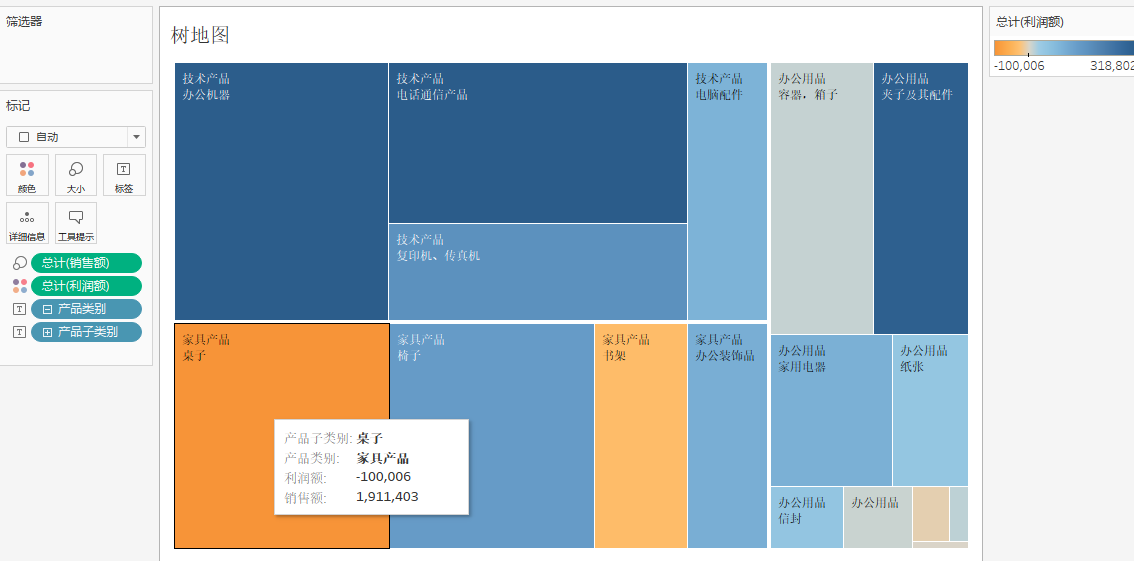1134x561 pixels.
Task: Click the 318,802 legend maximum value
Action: click(1112, 66)
